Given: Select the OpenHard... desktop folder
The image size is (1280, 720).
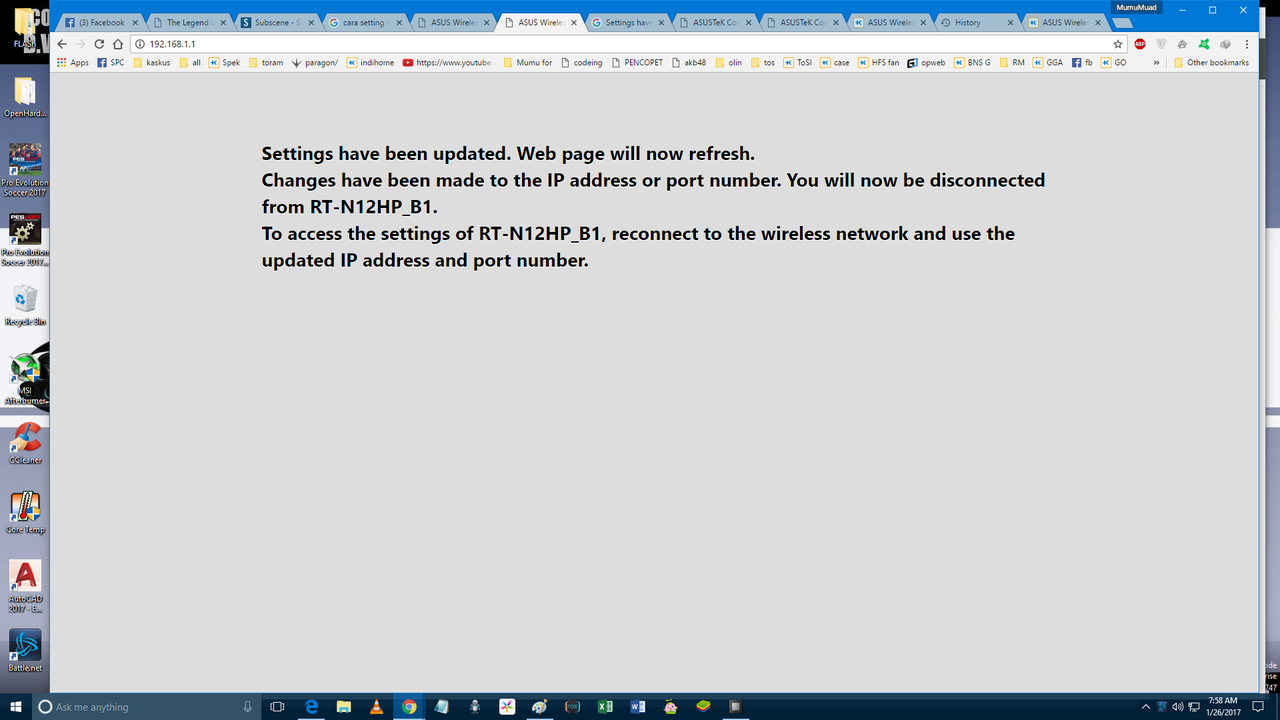Looking at the screenshot, I should coord(25,99).
